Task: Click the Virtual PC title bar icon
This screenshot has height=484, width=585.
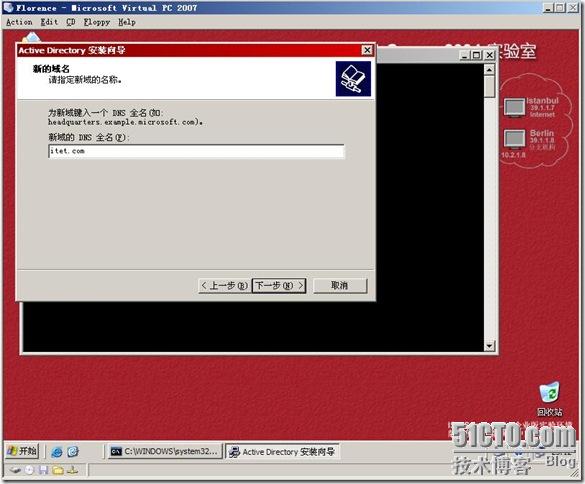Action: [8, 7]
